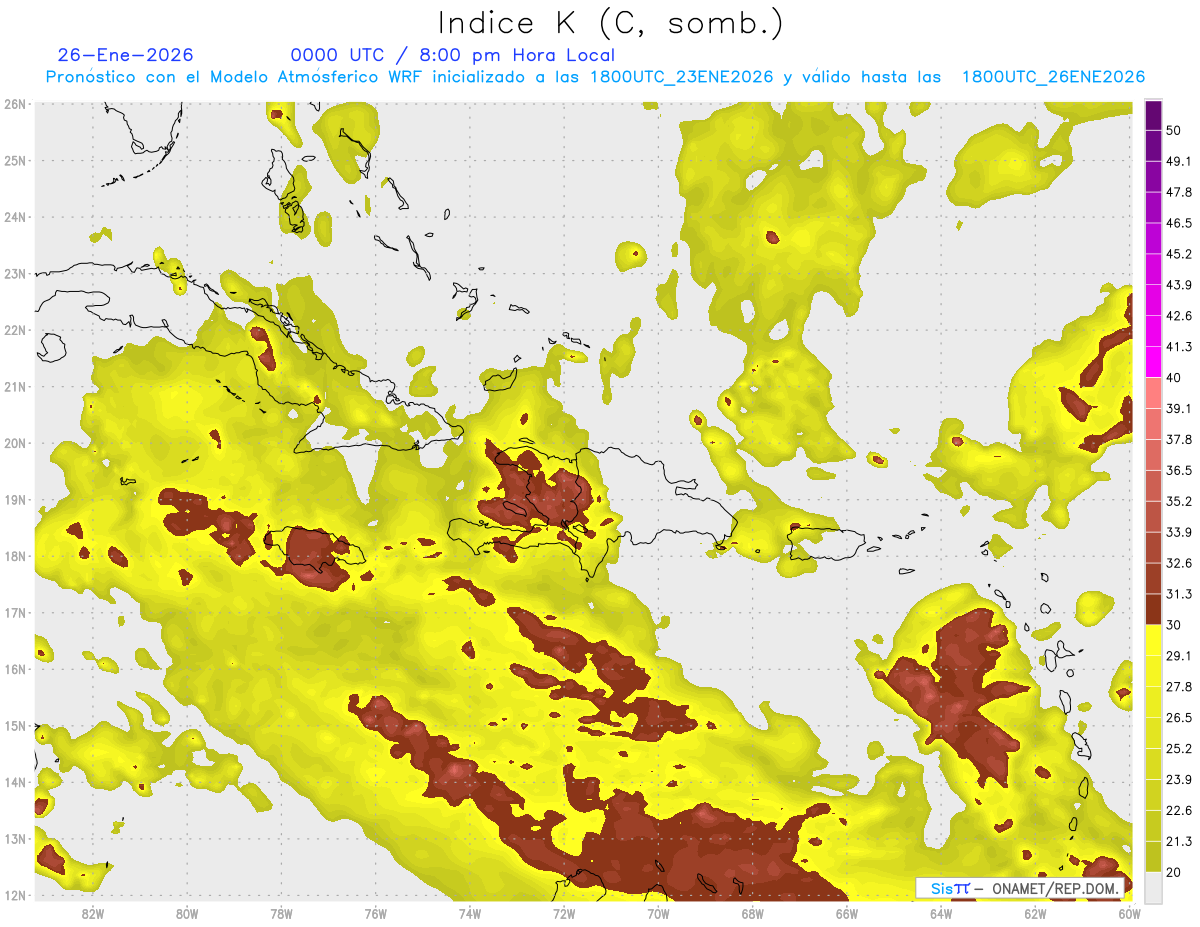Click the latitude label '17N'
This screenshot has width=1200, height=927.
(x=14, y=612)
